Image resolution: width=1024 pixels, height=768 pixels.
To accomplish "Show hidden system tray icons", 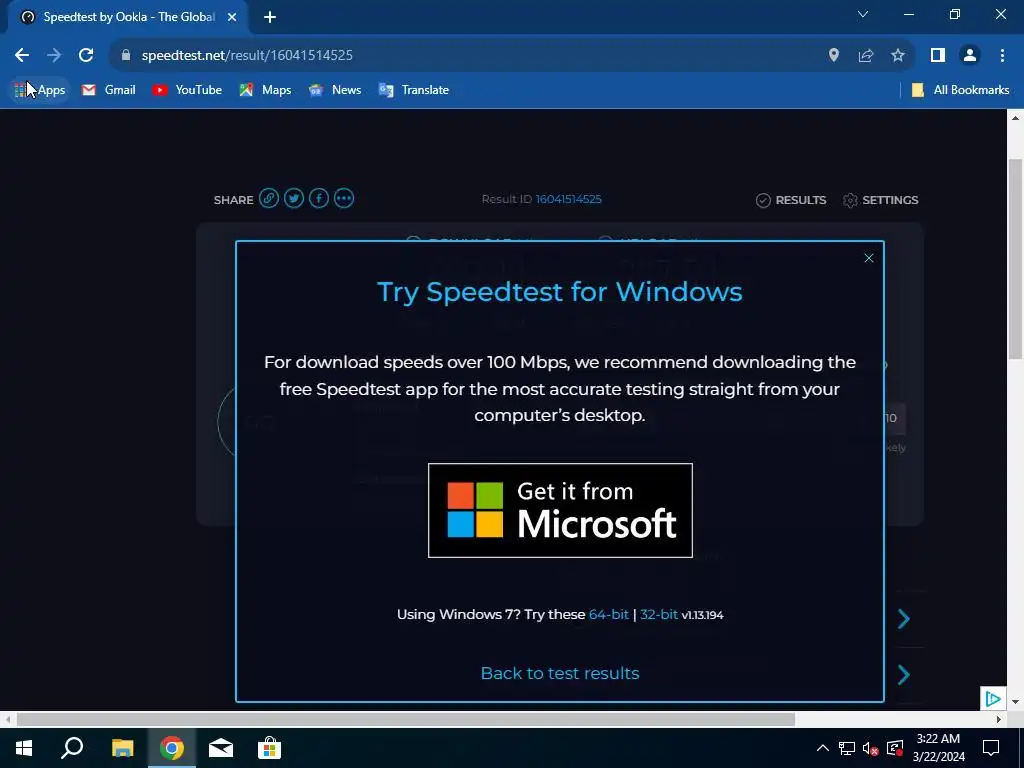I will pyautogui.click(x=823, y=748).
